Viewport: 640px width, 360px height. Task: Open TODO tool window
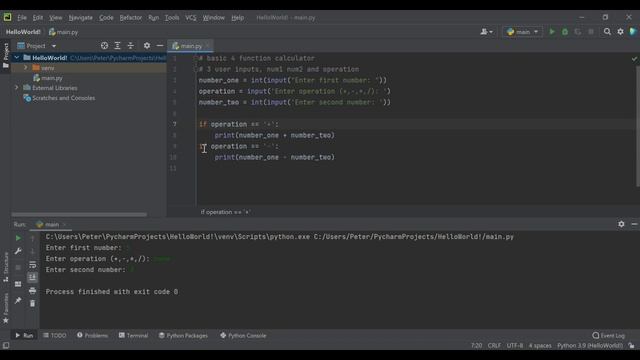point(54,336)
